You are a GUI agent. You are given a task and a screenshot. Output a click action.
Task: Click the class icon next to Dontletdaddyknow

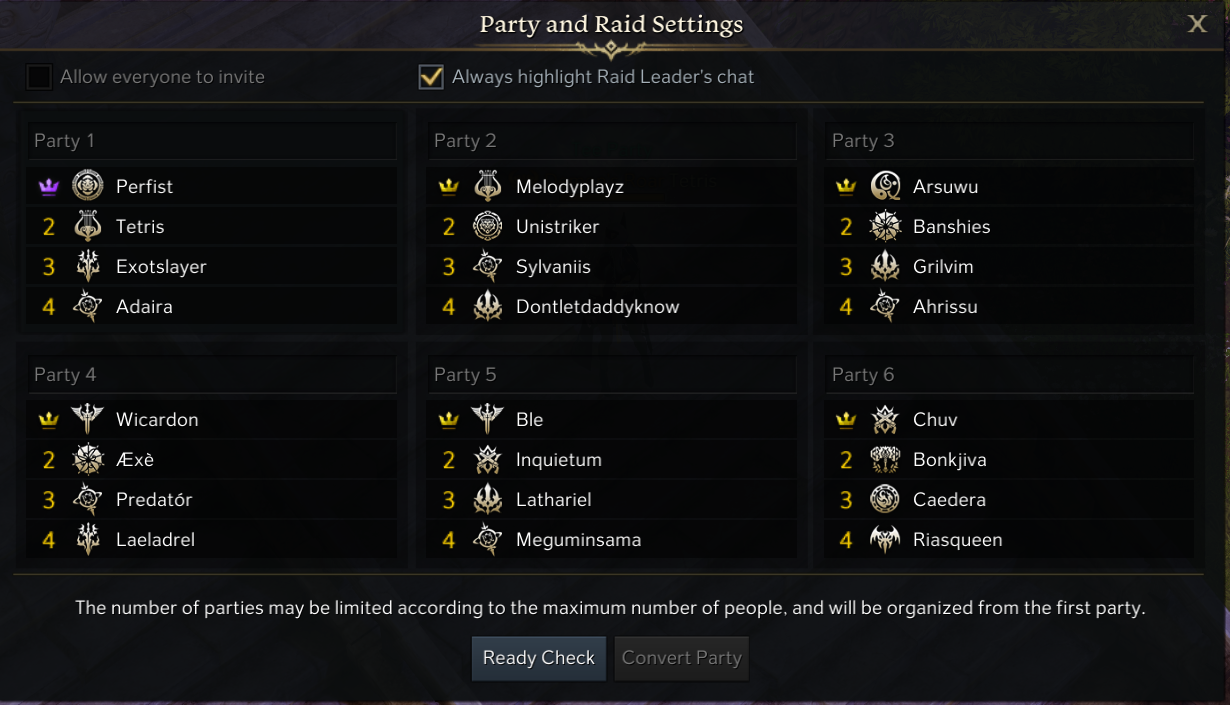point(487,306)
